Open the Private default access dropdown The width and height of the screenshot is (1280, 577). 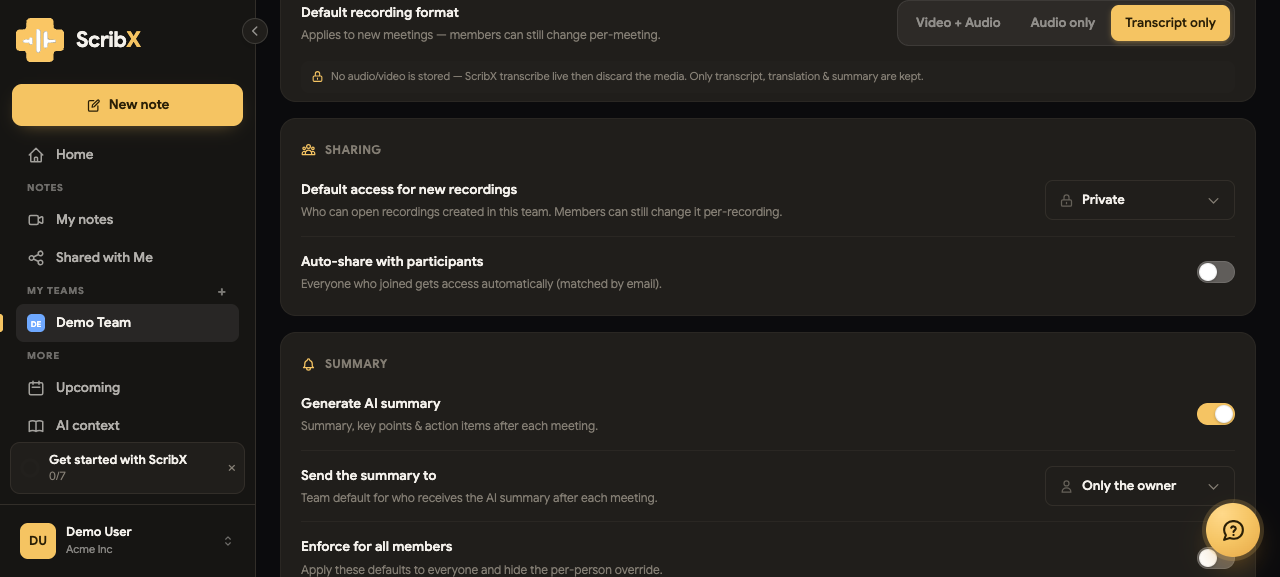1140,200
